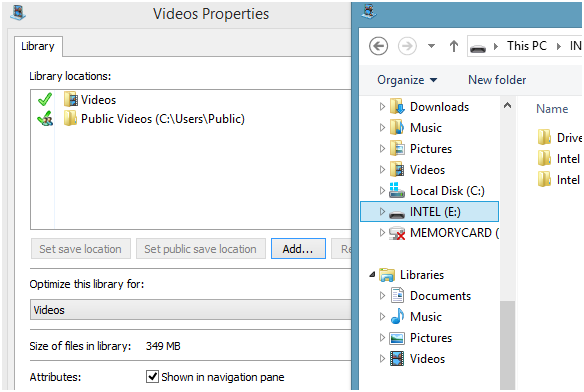Select Local Disk (C:) in the tree
This screenshot has height=392, width=584.
click(447, 190)
